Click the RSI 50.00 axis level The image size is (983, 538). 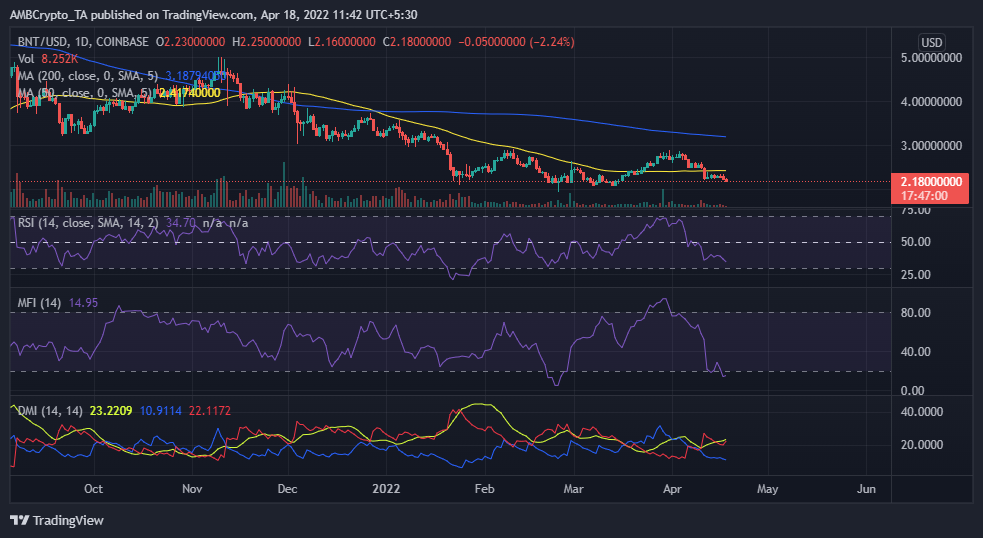(915, 242)
